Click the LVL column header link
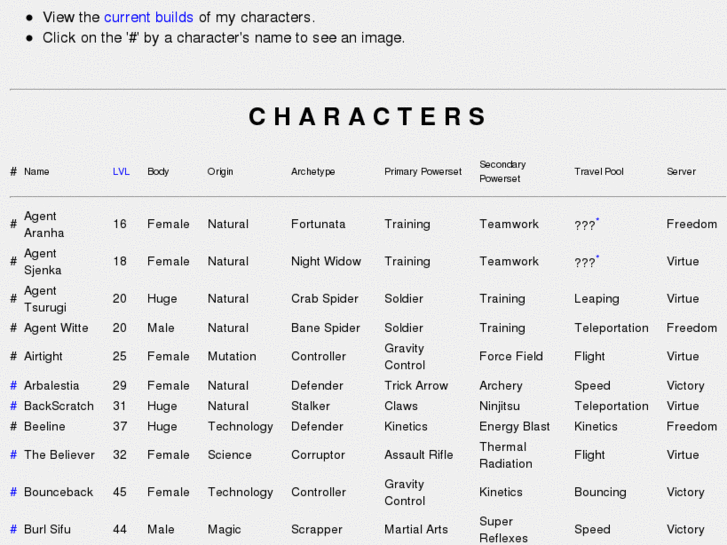The image size is (727, 545). click(x=121, y=172)
